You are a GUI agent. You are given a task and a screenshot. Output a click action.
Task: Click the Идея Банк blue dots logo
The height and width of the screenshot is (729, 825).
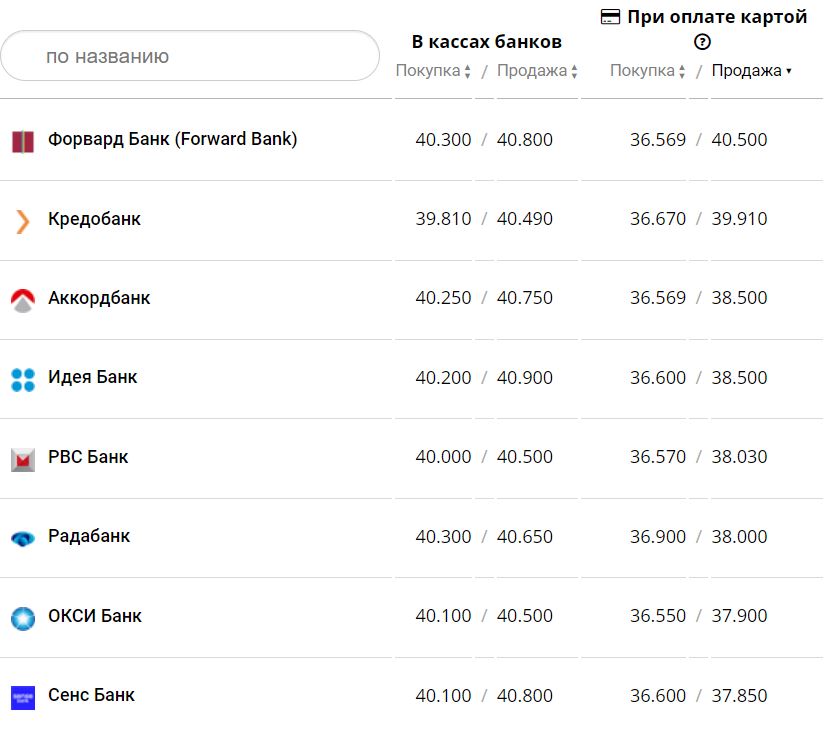tap(22, 379)
